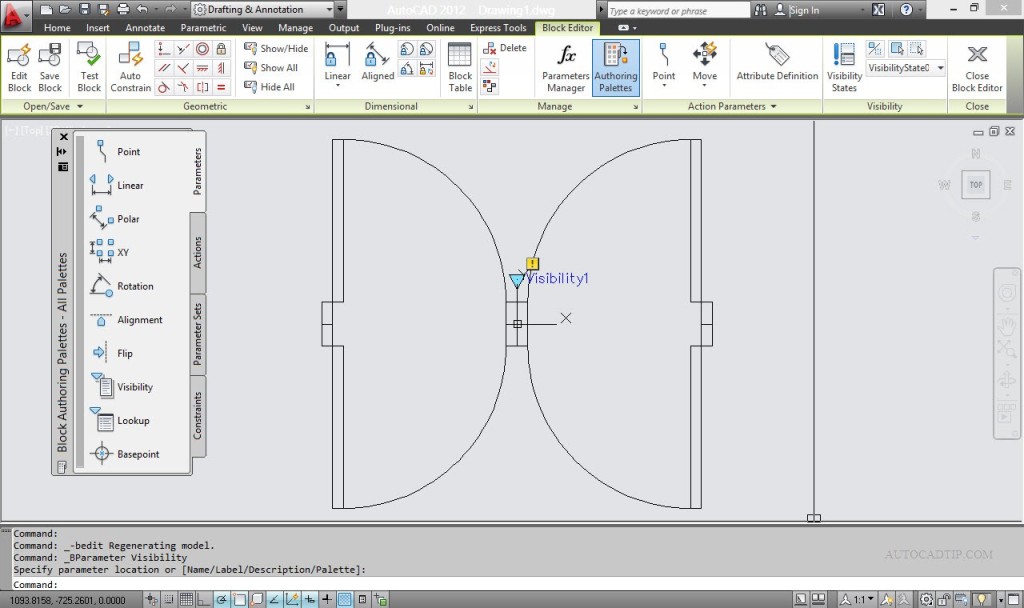The height and width of the screenshot is (608, 1024).
Task: Toggle Show/Hide Lineweight in status bar
Action: pyautogui.click(x=327, y=599)
